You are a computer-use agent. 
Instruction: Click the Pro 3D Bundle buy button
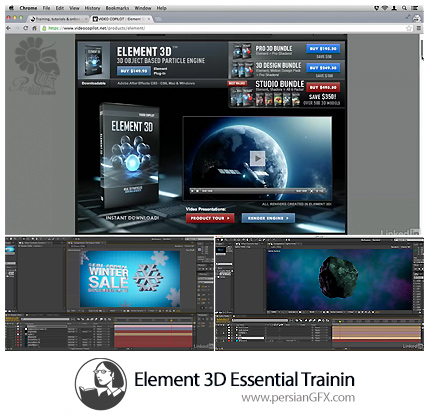point(323,49)
